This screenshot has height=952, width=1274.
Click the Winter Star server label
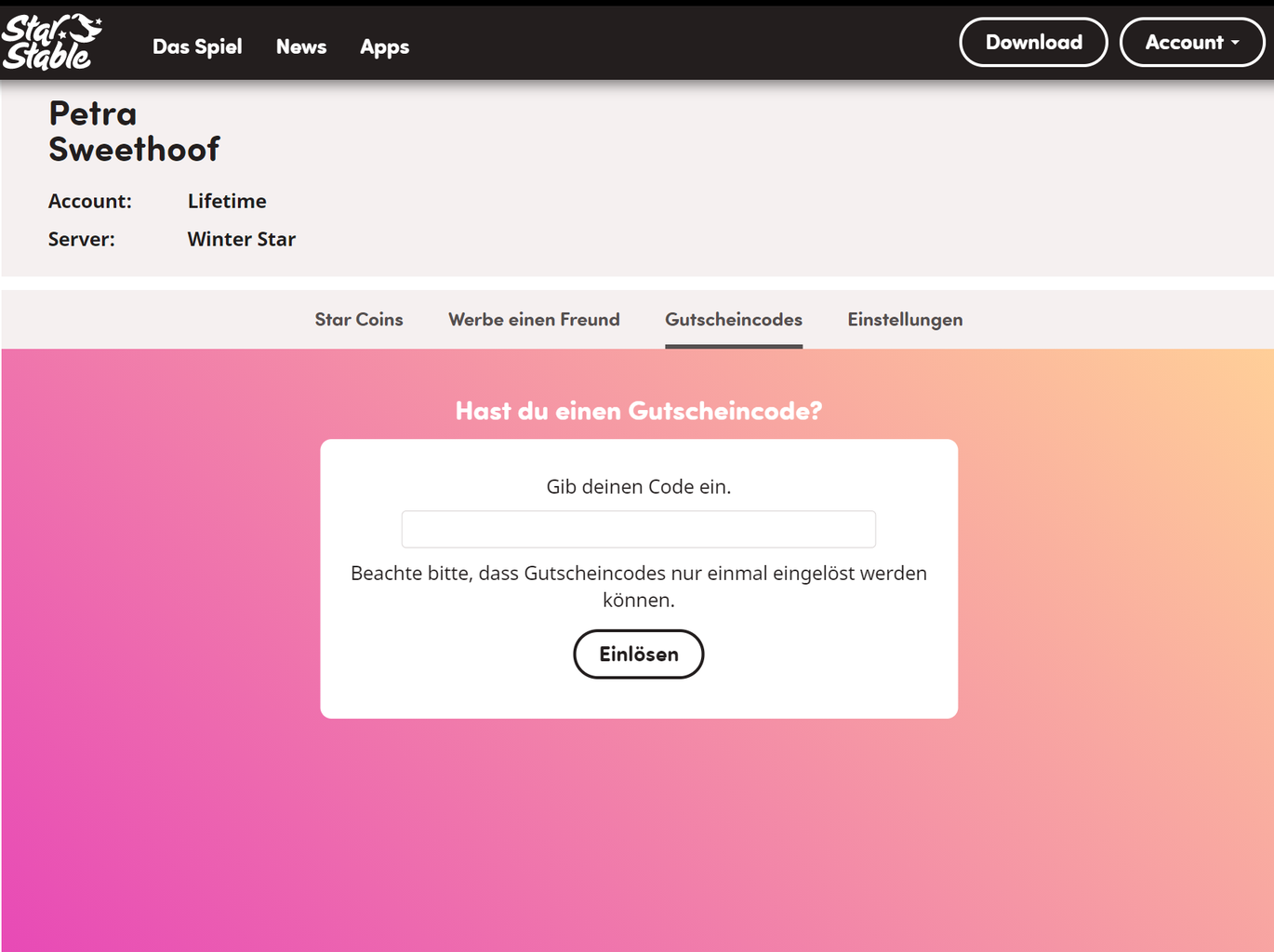point(241,239)
